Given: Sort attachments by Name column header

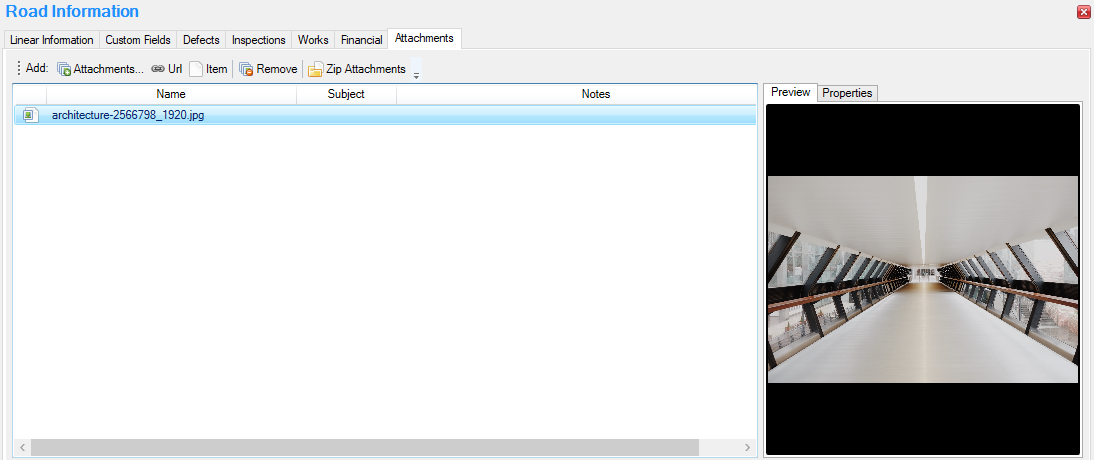Looking at the screenshot, I should [171, 94].
